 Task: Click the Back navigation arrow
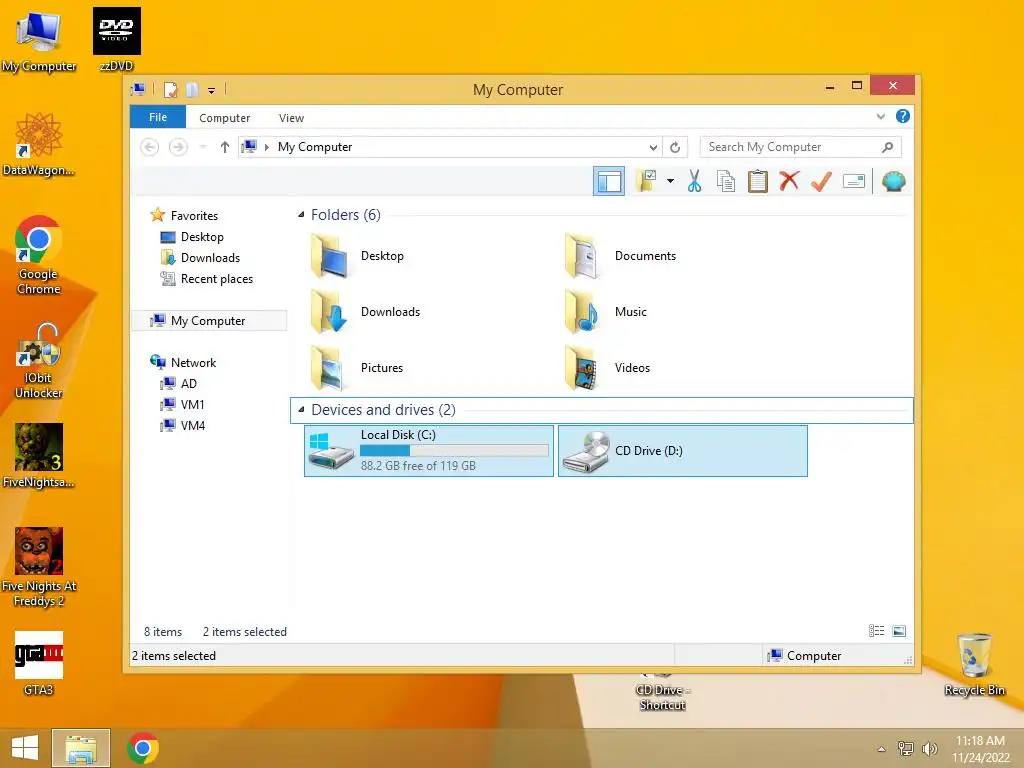[150, 147]
